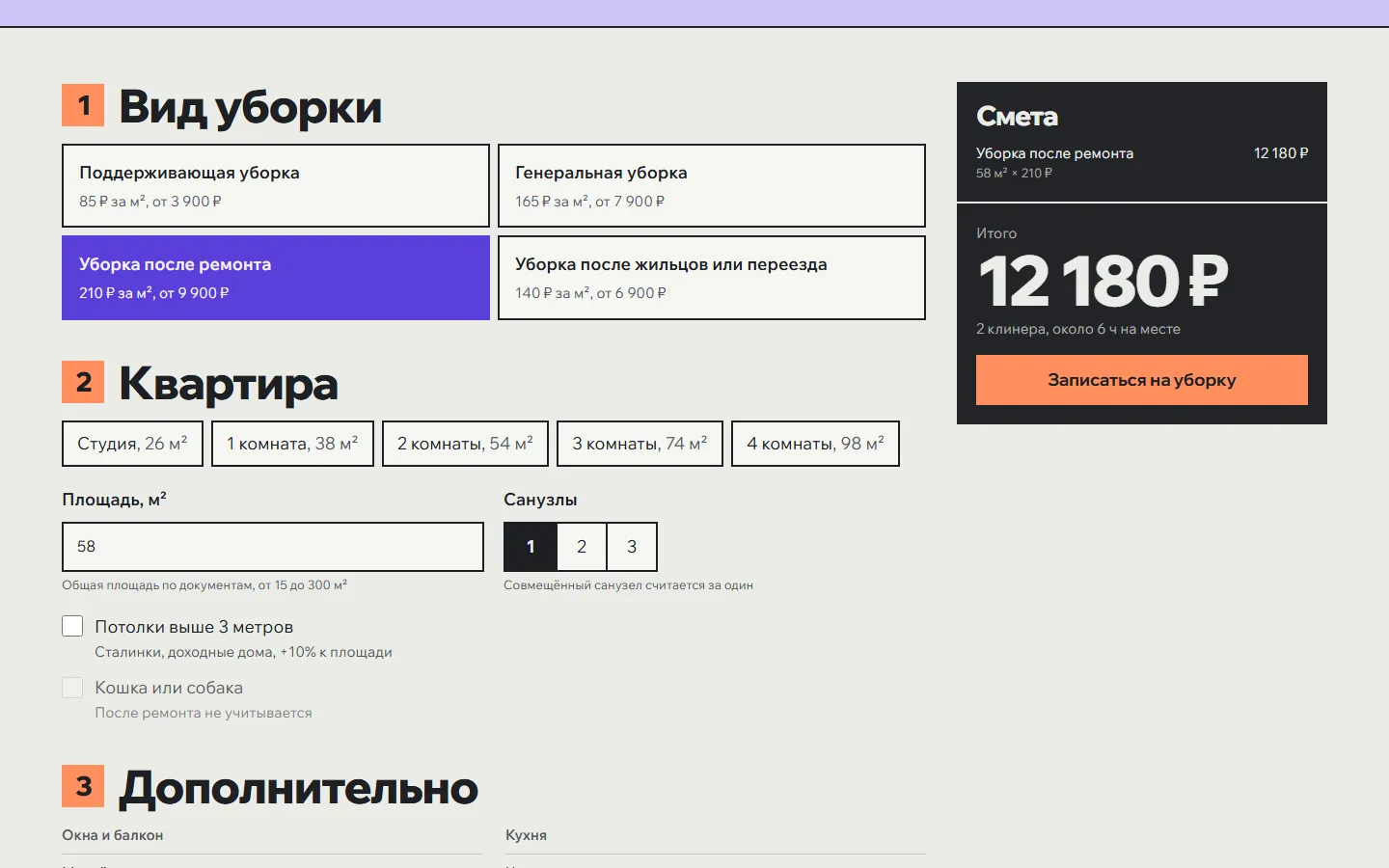Image resolution: width=1389 pixels, height=868 pixels.
Task: Click После ремонта не учитывается note
Action: tap(204, 713)
